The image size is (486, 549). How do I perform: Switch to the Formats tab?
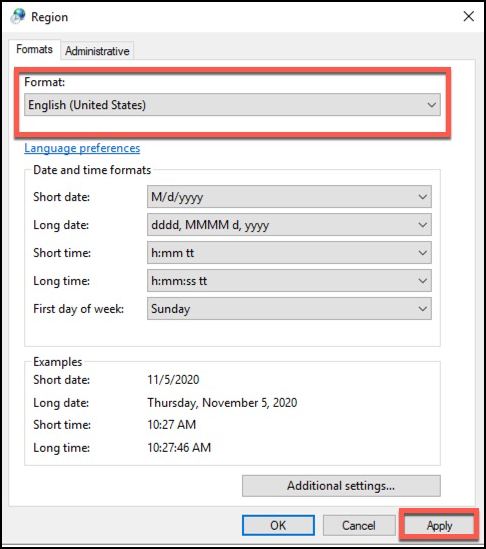(34, 49)
